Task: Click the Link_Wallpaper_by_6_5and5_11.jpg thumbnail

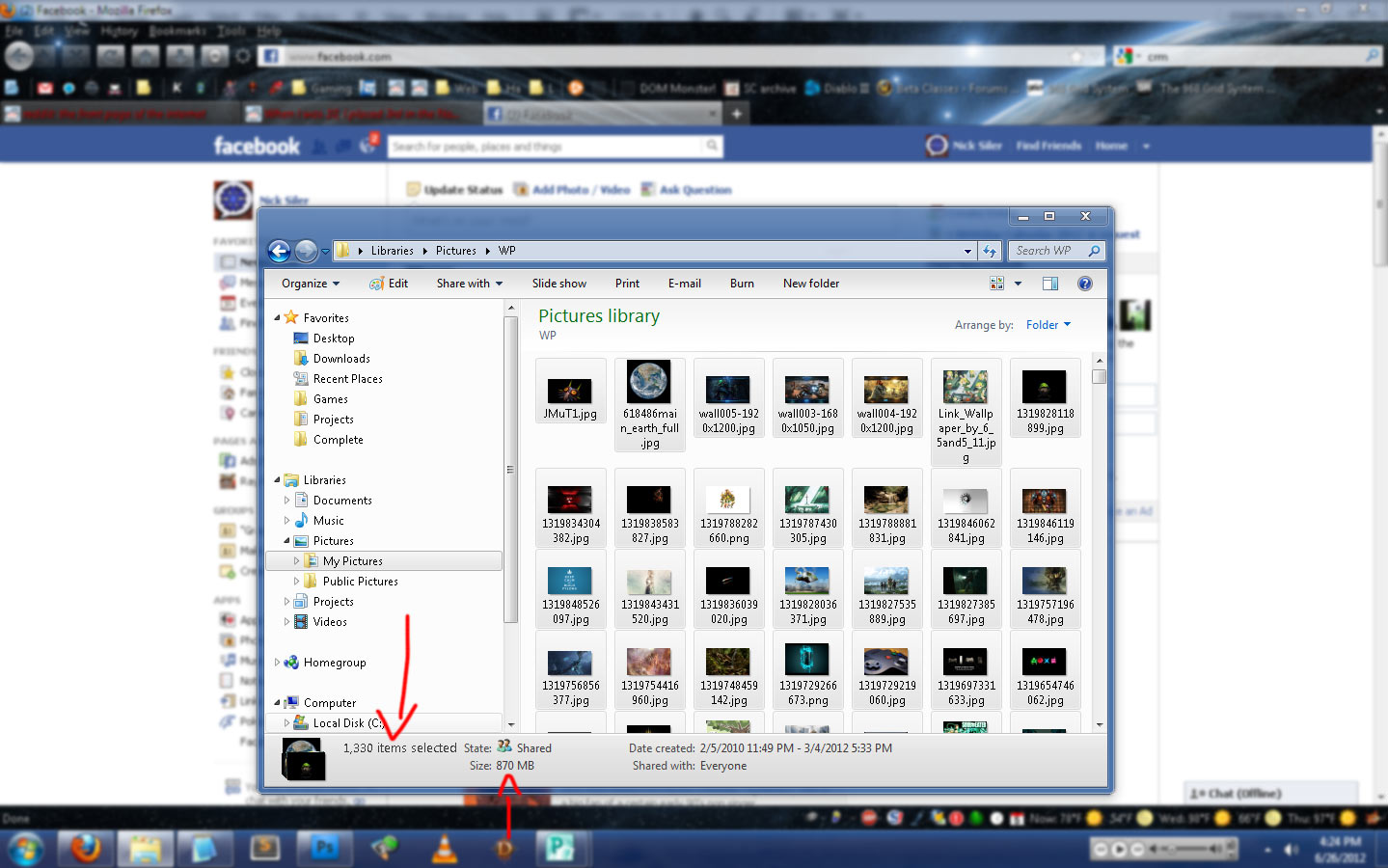Action: coord(966,387)
